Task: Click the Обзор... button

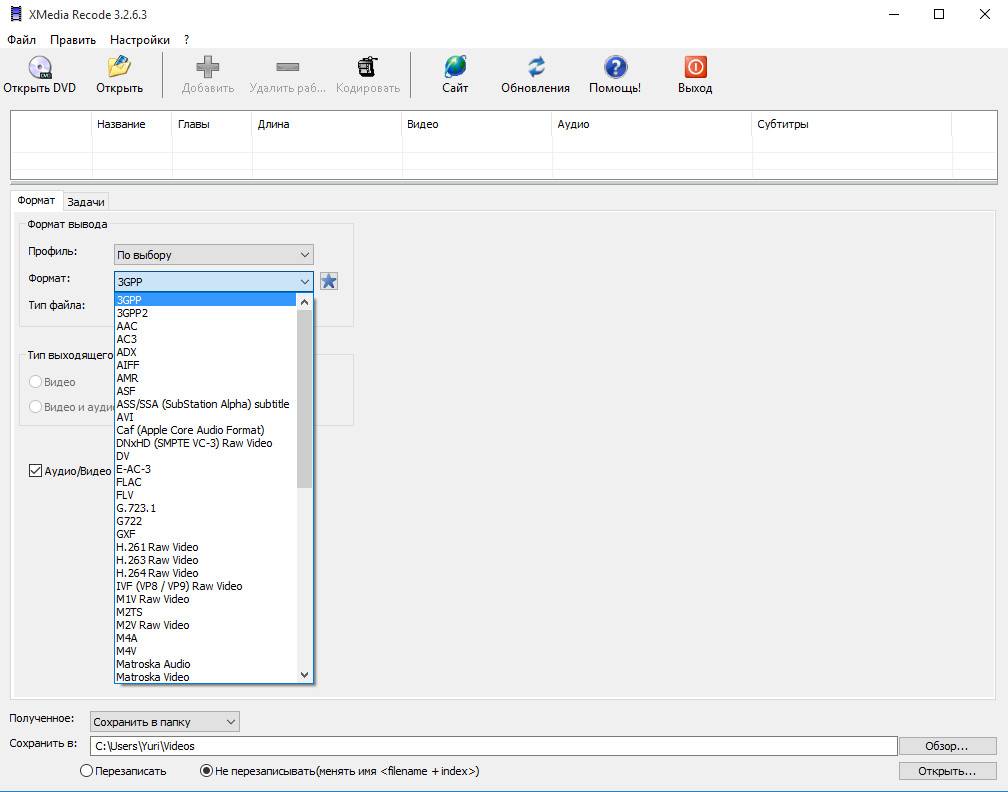Action: pos(946,746)
